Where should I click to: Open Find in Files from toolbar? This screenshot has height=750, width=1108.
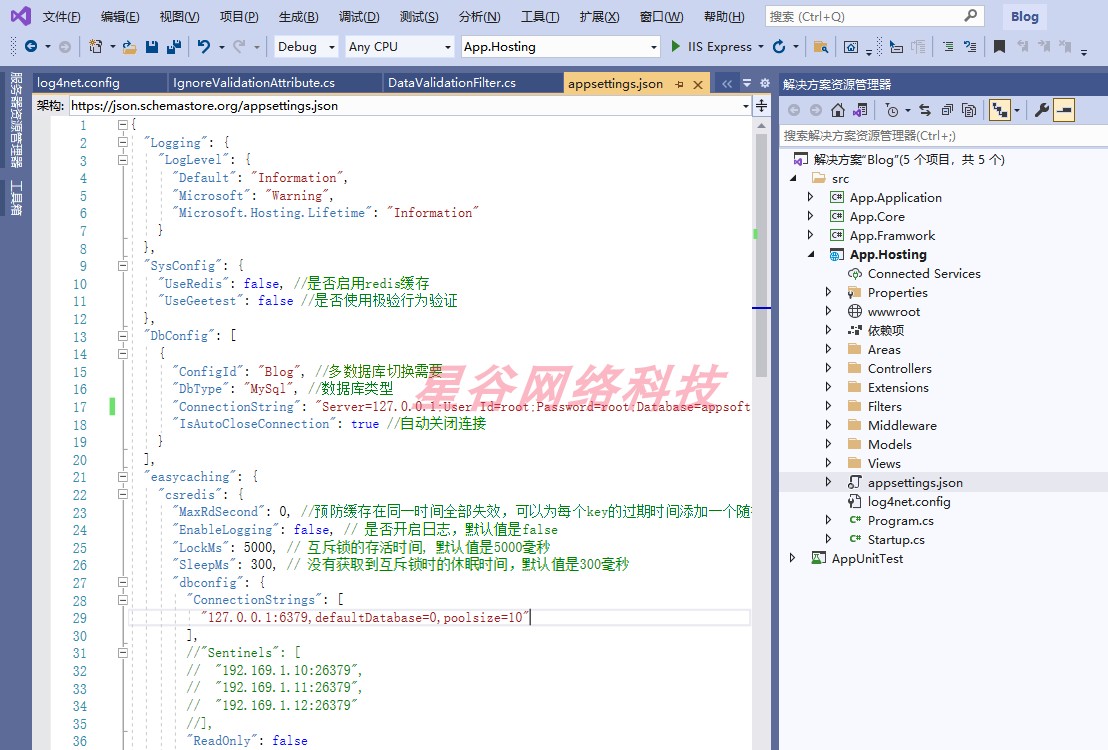[x=820, y=47]
